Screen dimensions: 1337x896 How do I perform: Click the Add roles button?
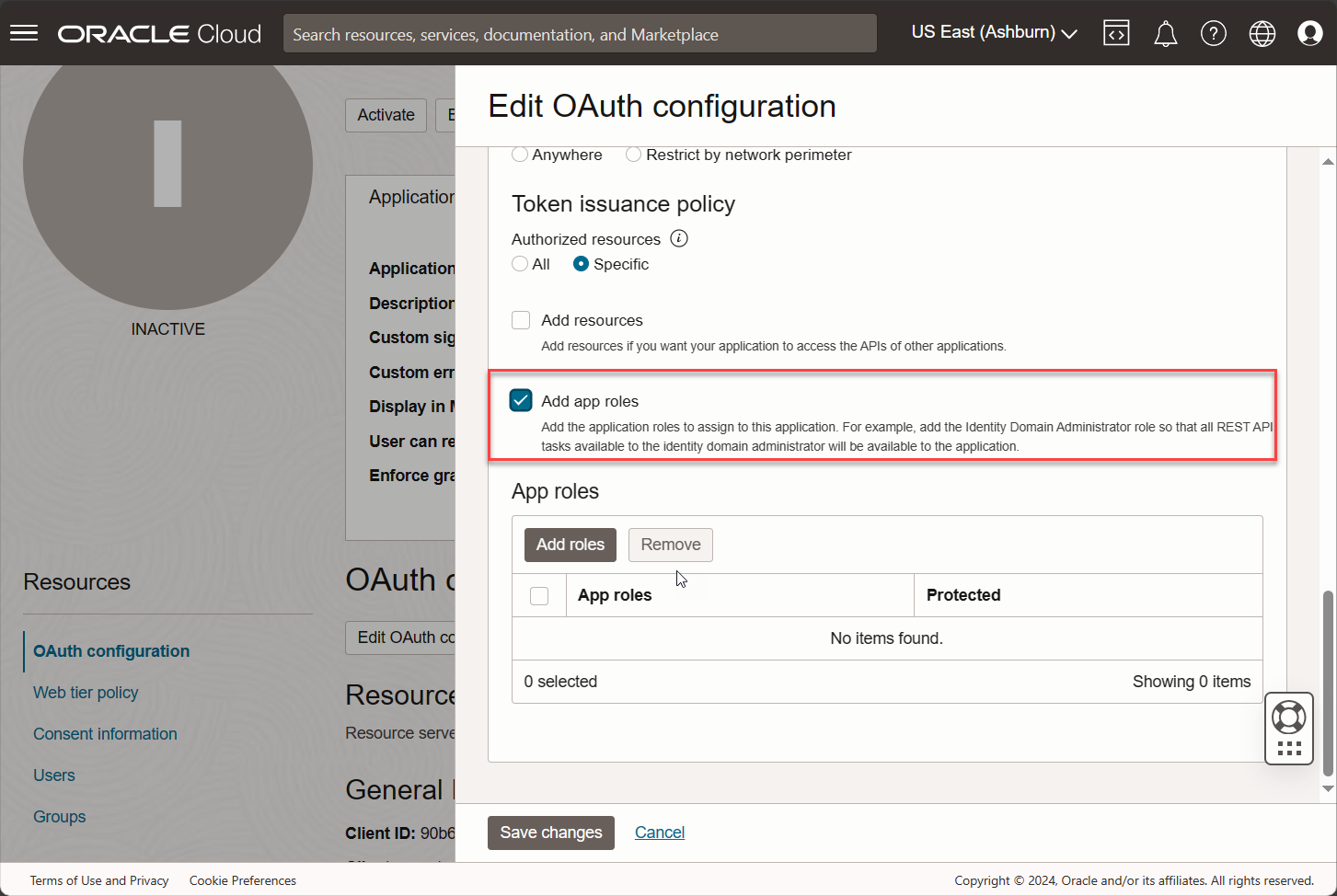(570, 545)
